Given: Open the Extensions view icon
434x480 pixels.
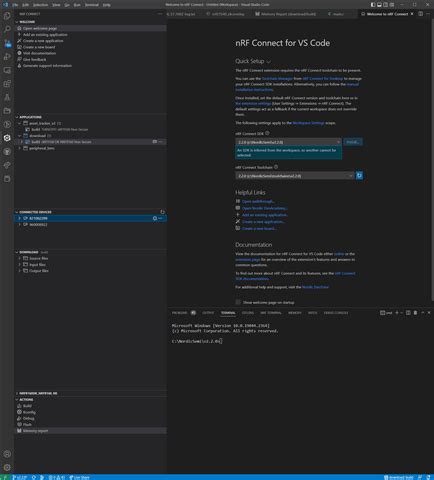Looking at the screenshot, I should [7, 84].
